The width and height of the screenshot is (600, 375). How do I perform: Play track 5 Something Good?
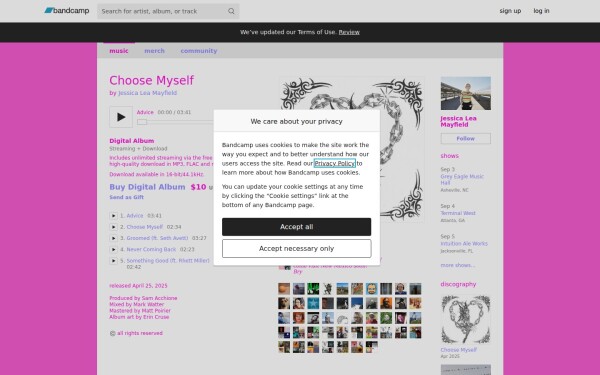113,261
